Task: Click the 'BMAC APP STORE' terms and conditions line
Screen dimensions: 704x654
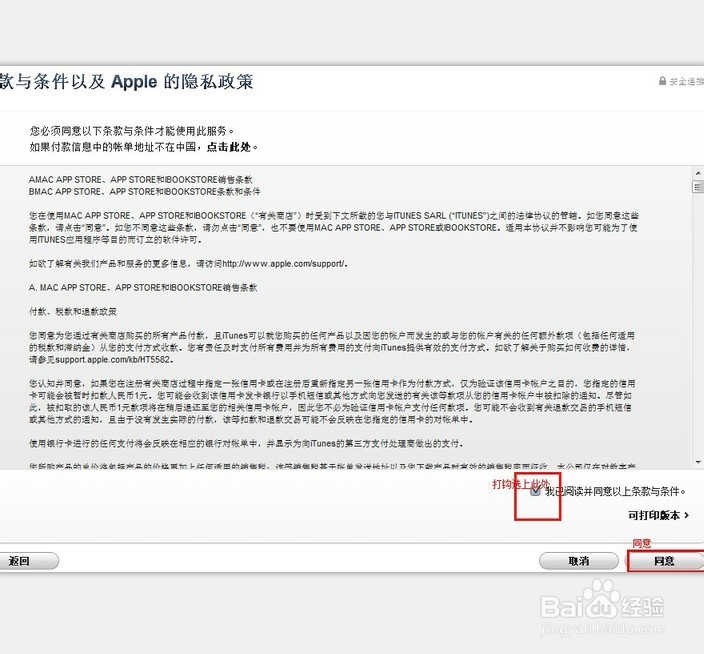Action: (x=145, y=192)
